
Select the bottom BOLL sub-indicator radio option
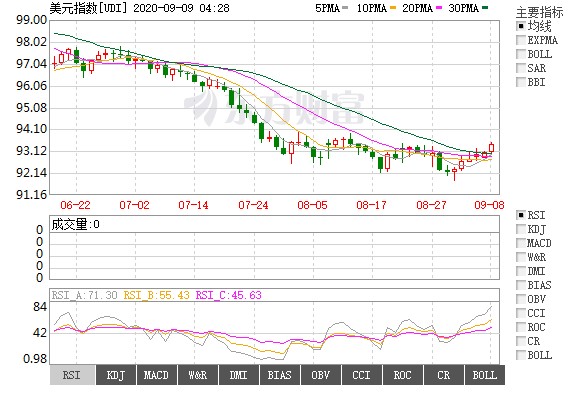pos(521,355)
